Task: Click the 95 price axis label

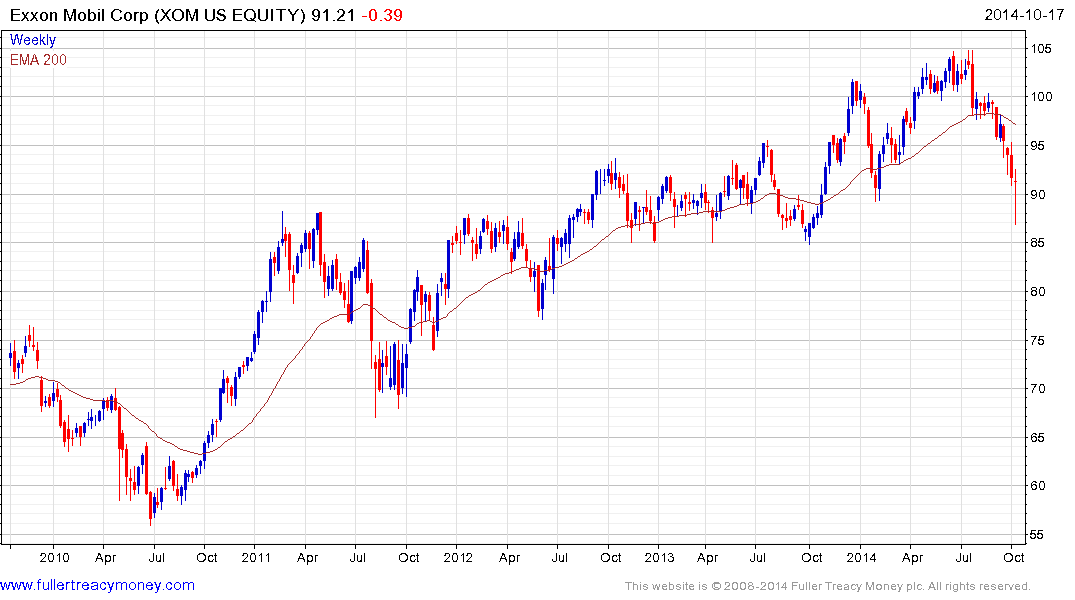Action: coord(1038,146)
